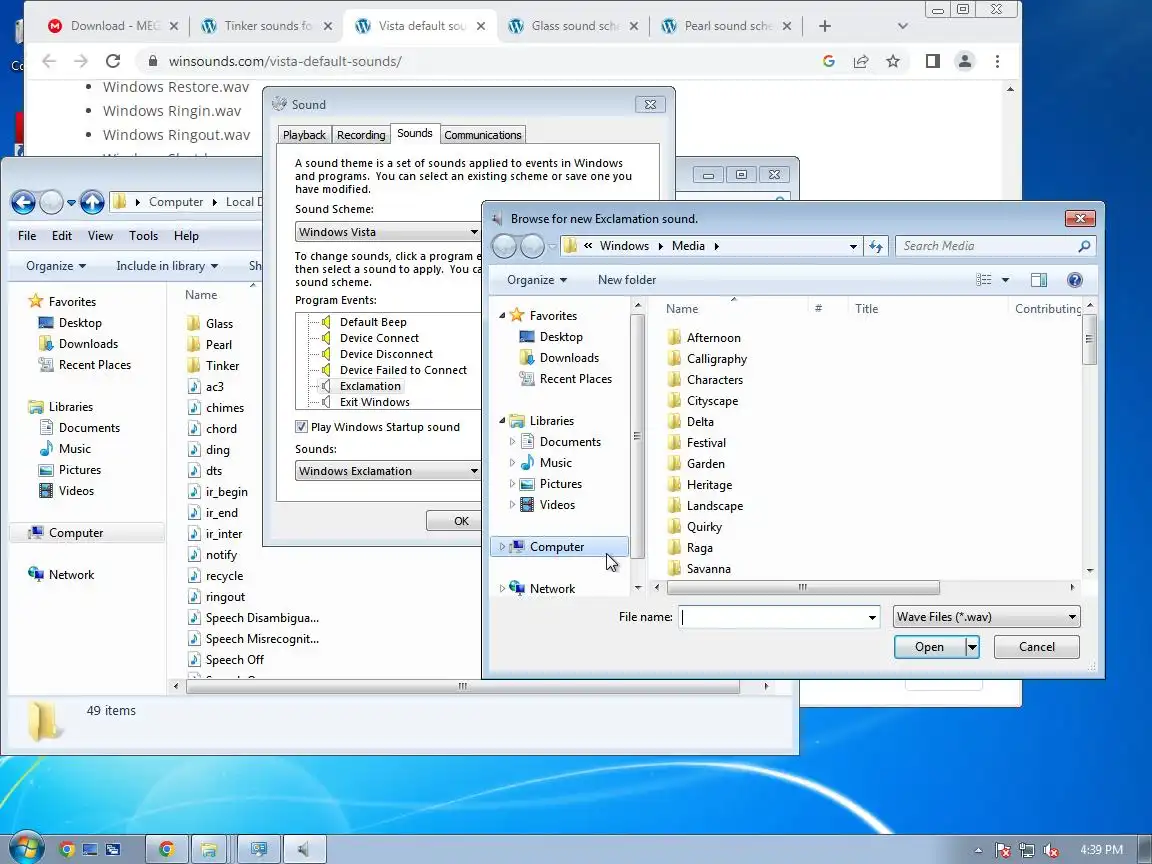Click the vertical scrollbar of browse file list
The width and height of the screenshot is (1152, 864).
[1090, 339]
